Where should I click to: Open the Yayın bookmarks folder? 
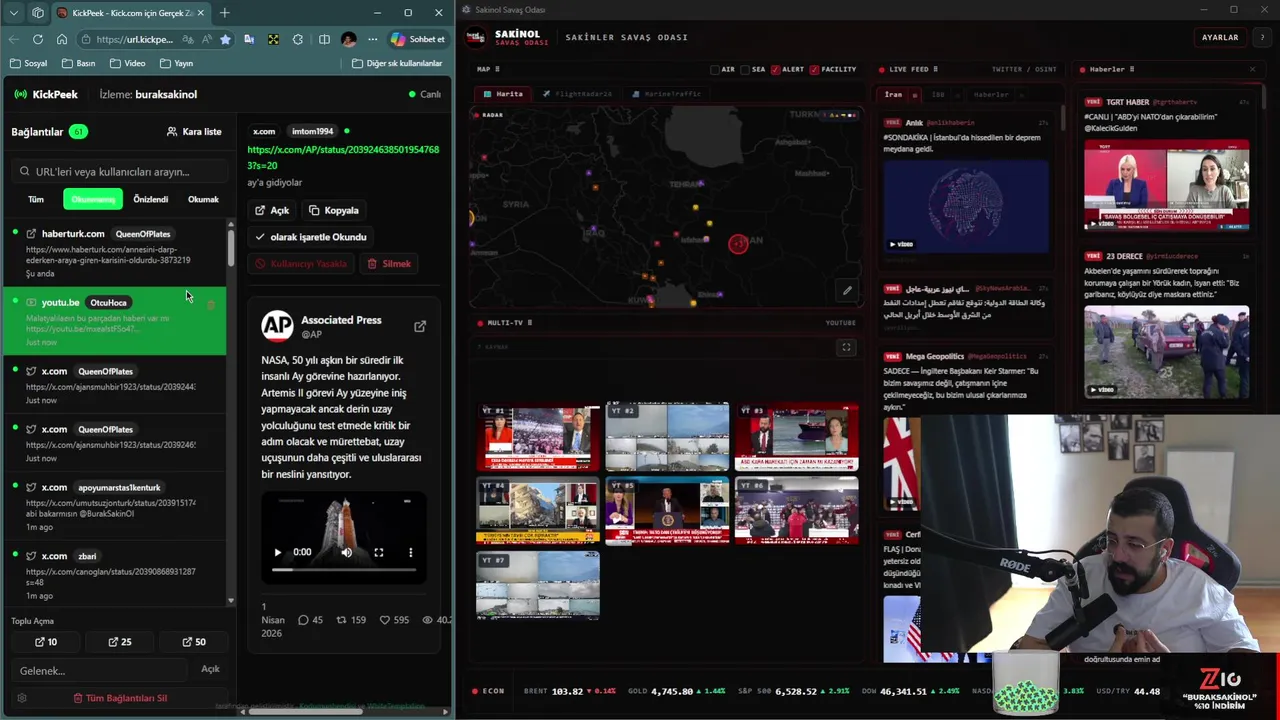pyautogui.click(x=176, y=63)
